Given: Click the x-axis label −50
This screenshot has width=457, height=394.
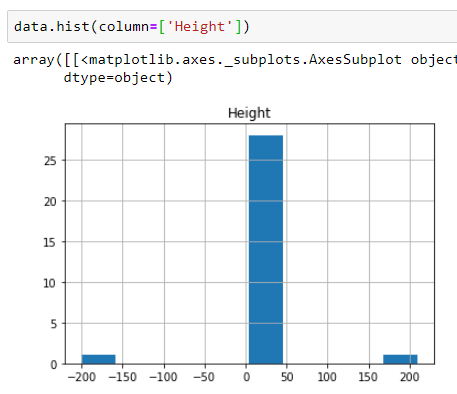Looking at the screenshot, I should click(204, 377).
